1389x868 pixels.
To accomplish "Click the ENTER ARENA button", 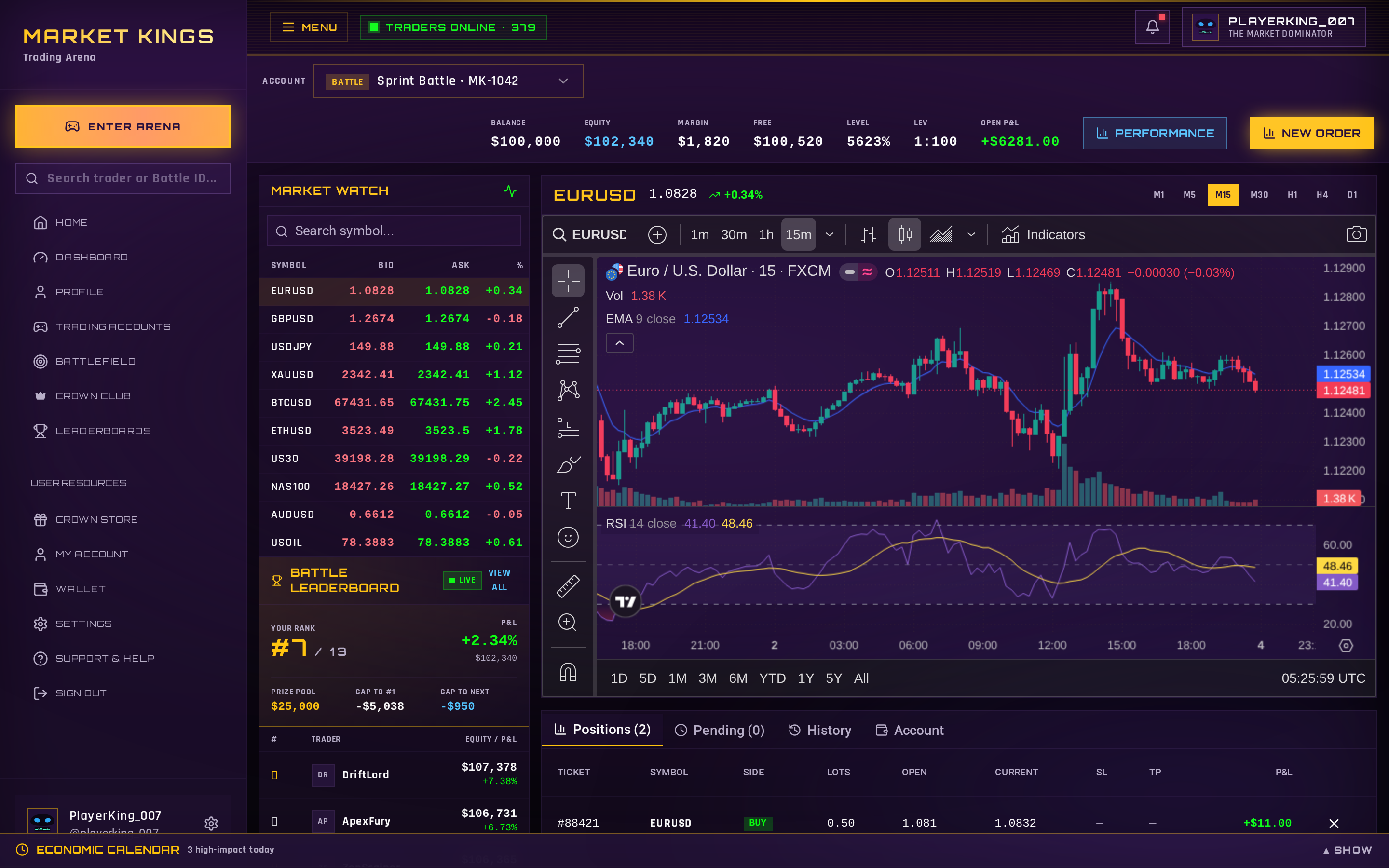I will click(x=123, y=126).
